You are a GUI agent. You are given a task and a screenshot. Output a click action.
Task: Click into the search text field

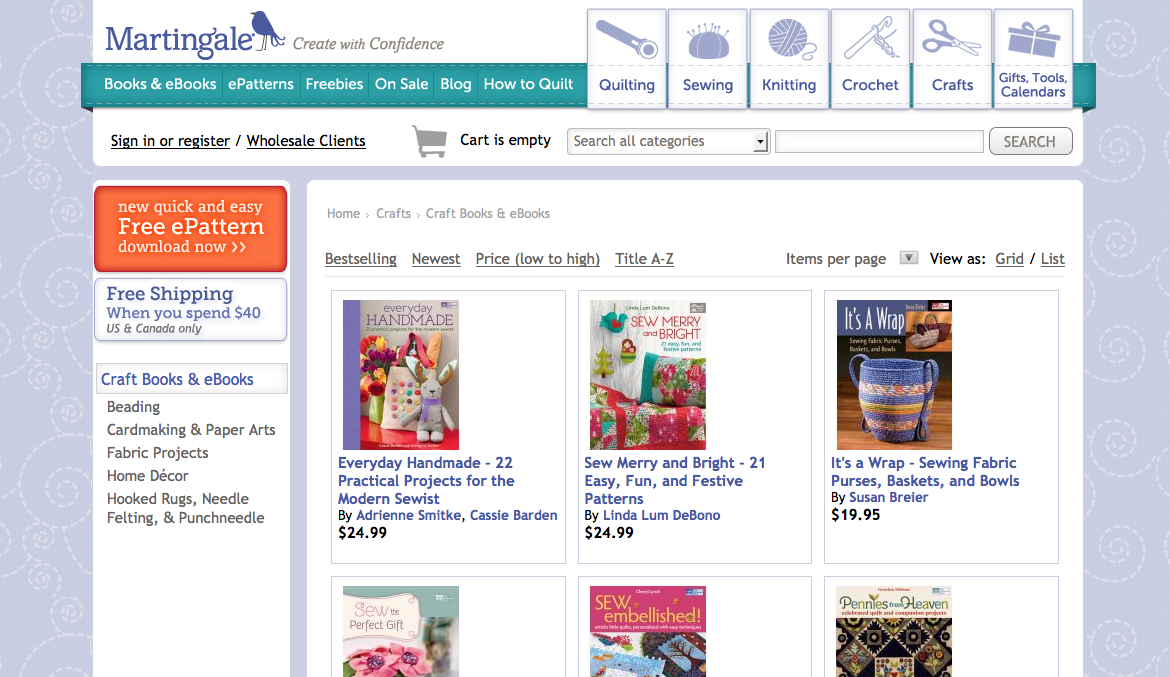tap(879, 142)
